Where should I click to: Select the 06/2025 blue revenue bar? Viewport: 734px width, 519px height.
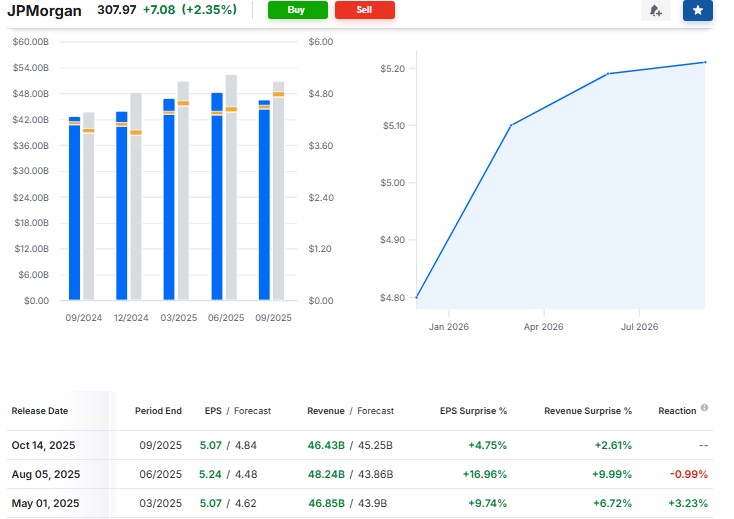click(x=217, y=197)
